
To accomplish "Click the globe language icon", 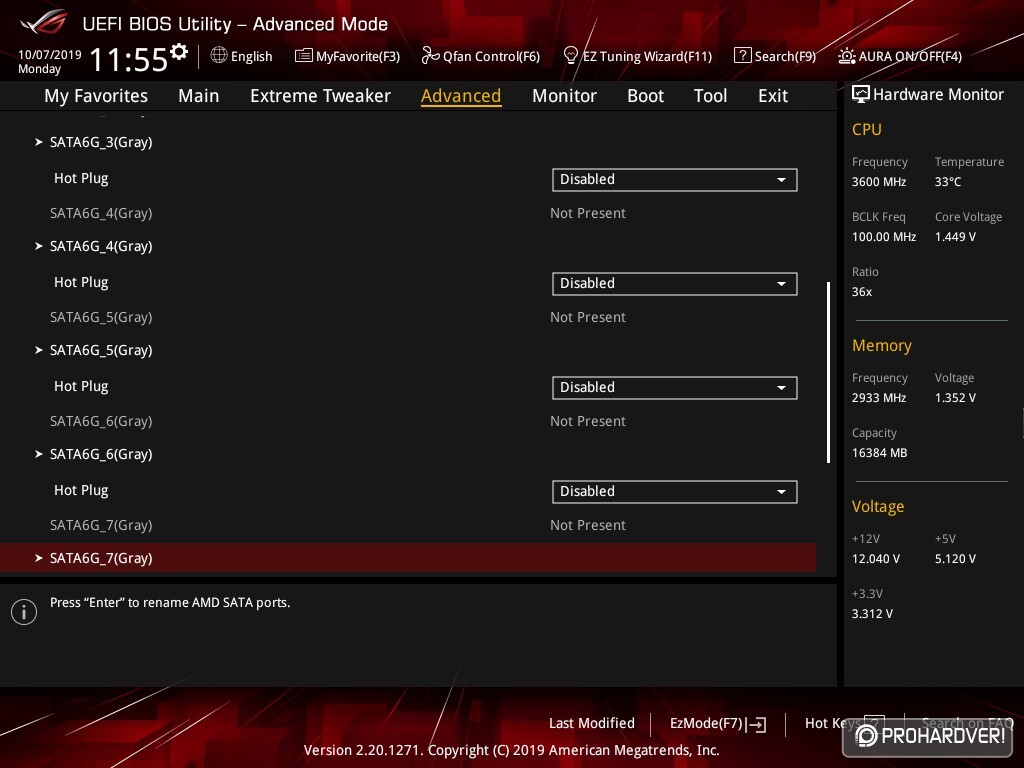I will pyautogui.click(x=219, y=56).
